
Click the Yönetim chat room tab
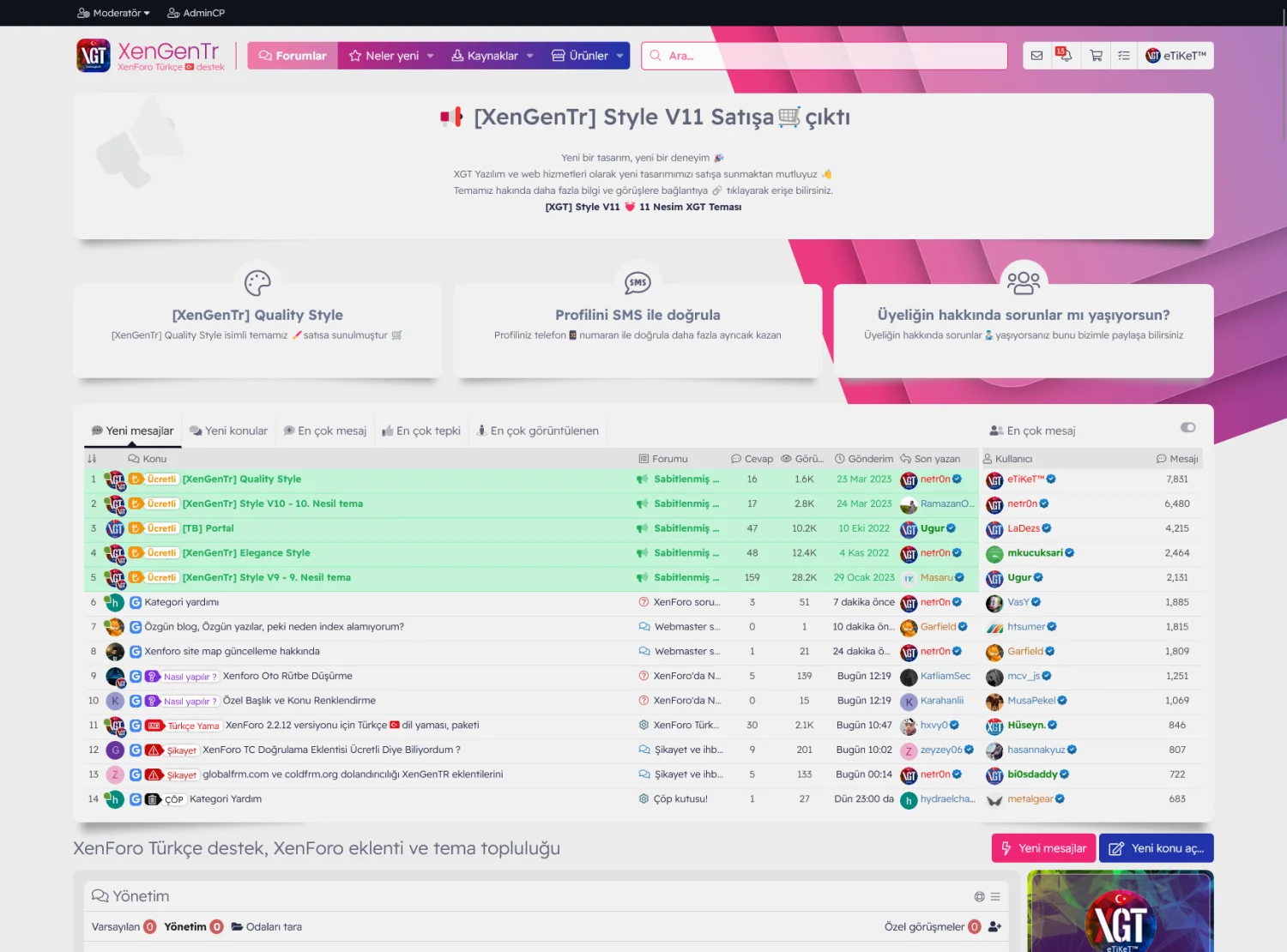coord(193,926)
